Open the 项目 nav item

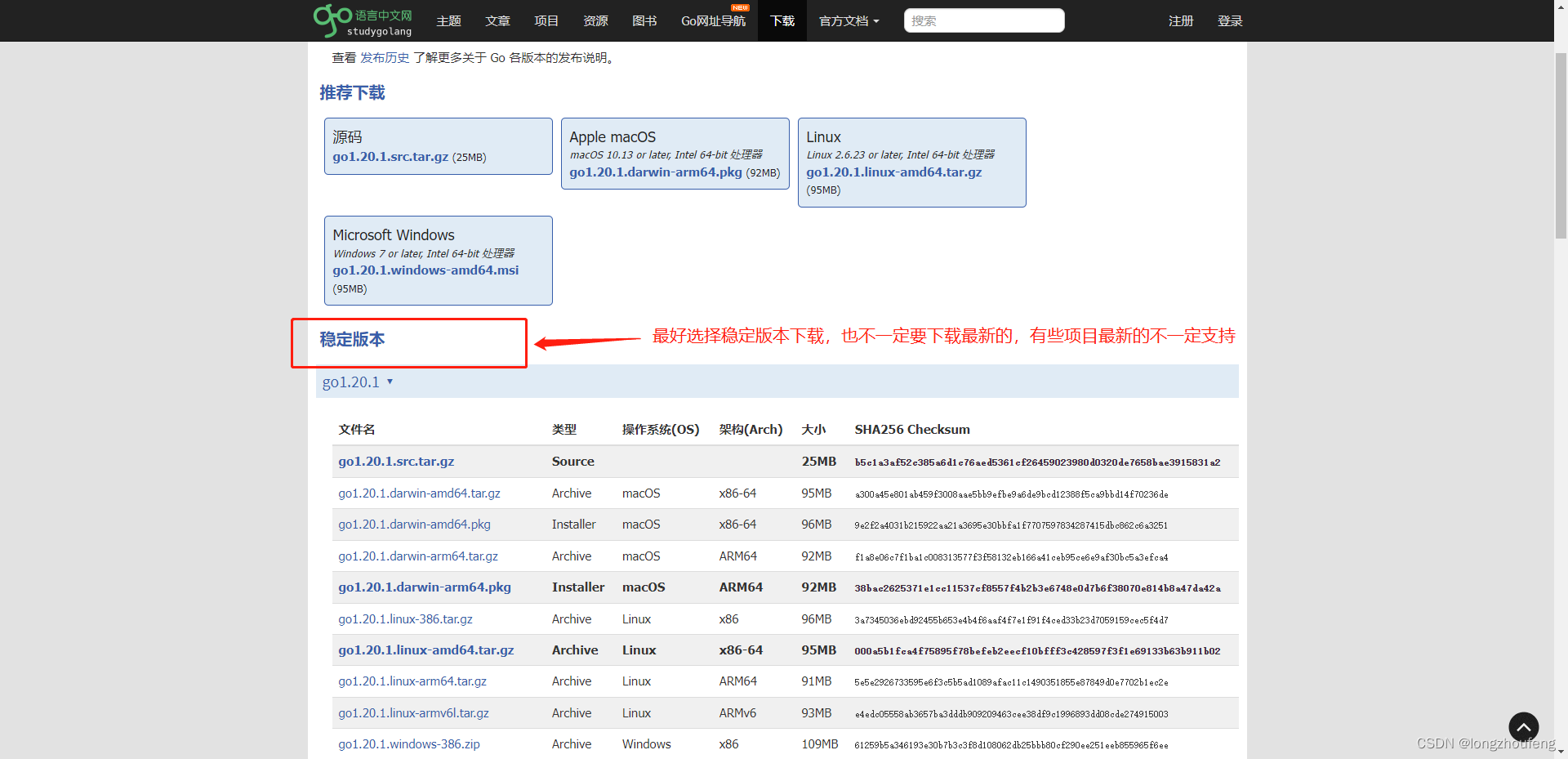pyautogui.click(x=546, y=20)
